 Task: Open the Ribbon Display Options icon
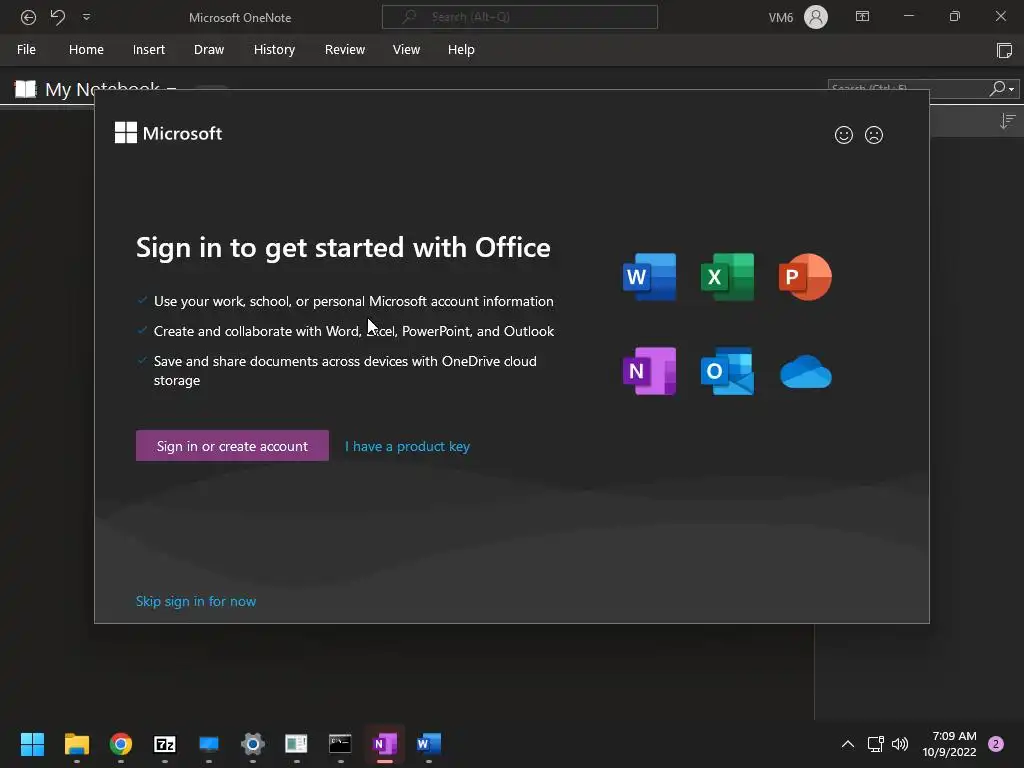coord(862,16)
